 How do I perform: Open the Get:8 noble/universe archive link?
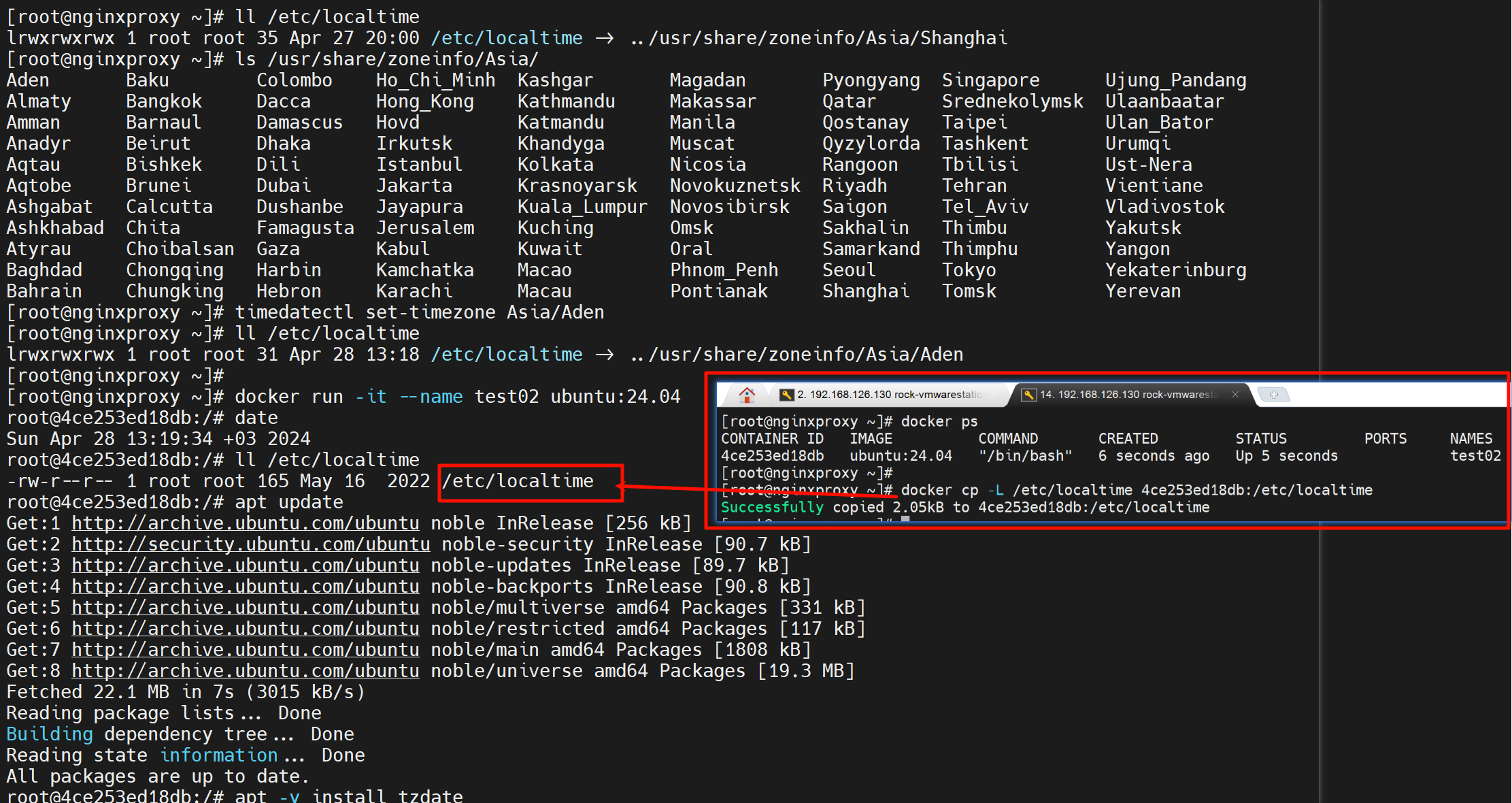point(246,671)
